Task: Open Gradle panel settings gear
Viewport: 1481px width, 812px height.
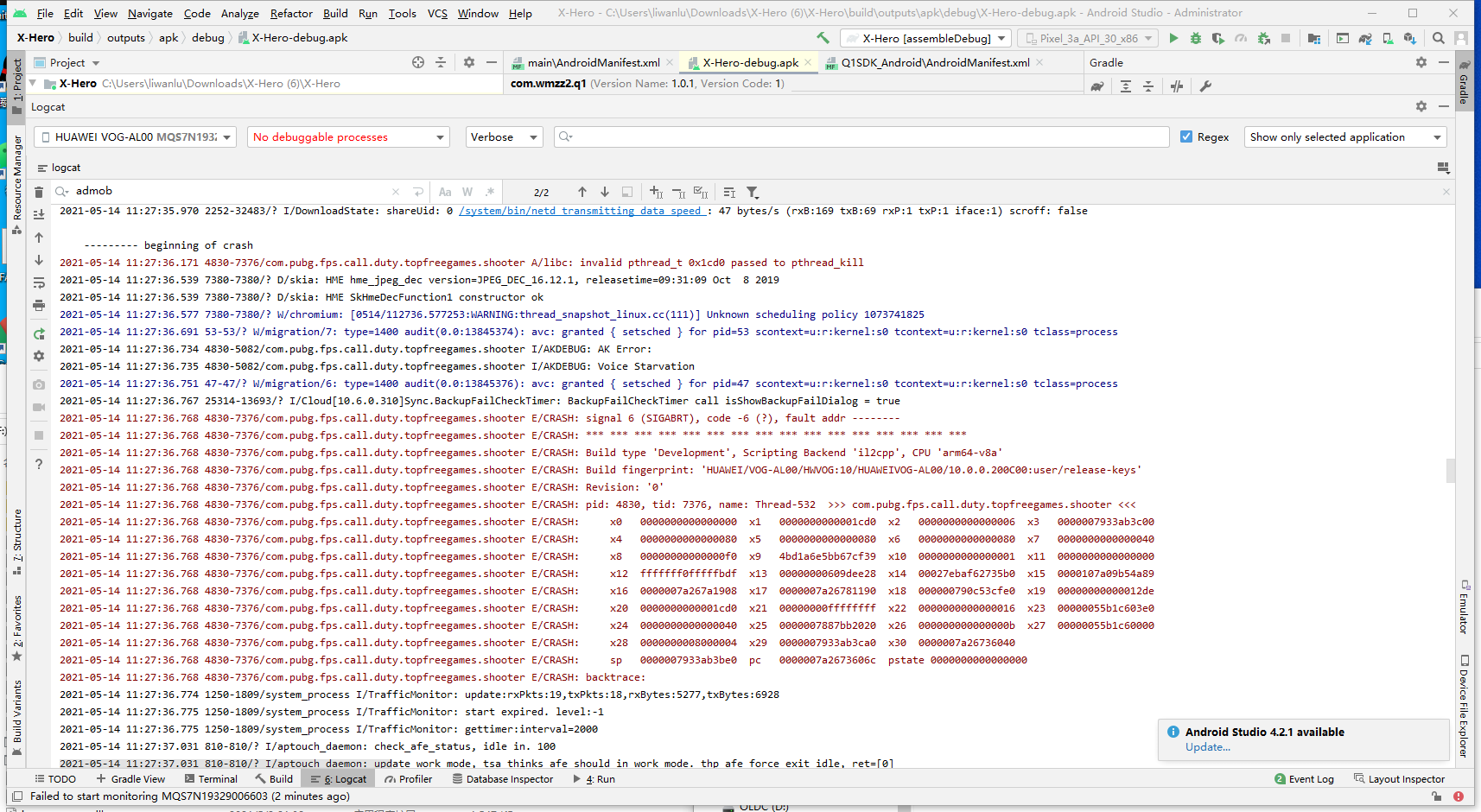Action: 1421,62
